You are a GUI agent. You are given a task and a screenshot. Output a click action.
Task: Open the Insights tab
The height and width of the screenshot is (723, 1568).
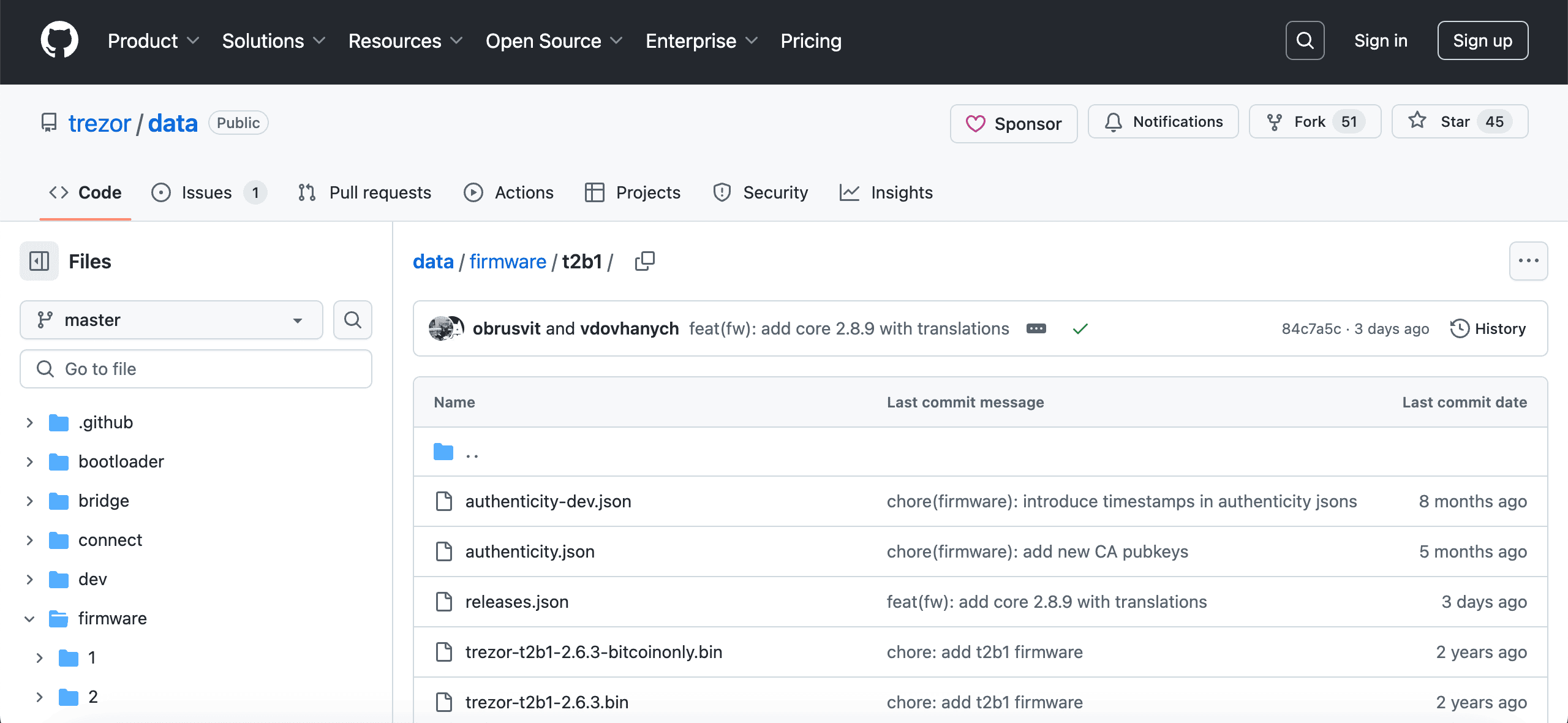[x=886, y=192]
